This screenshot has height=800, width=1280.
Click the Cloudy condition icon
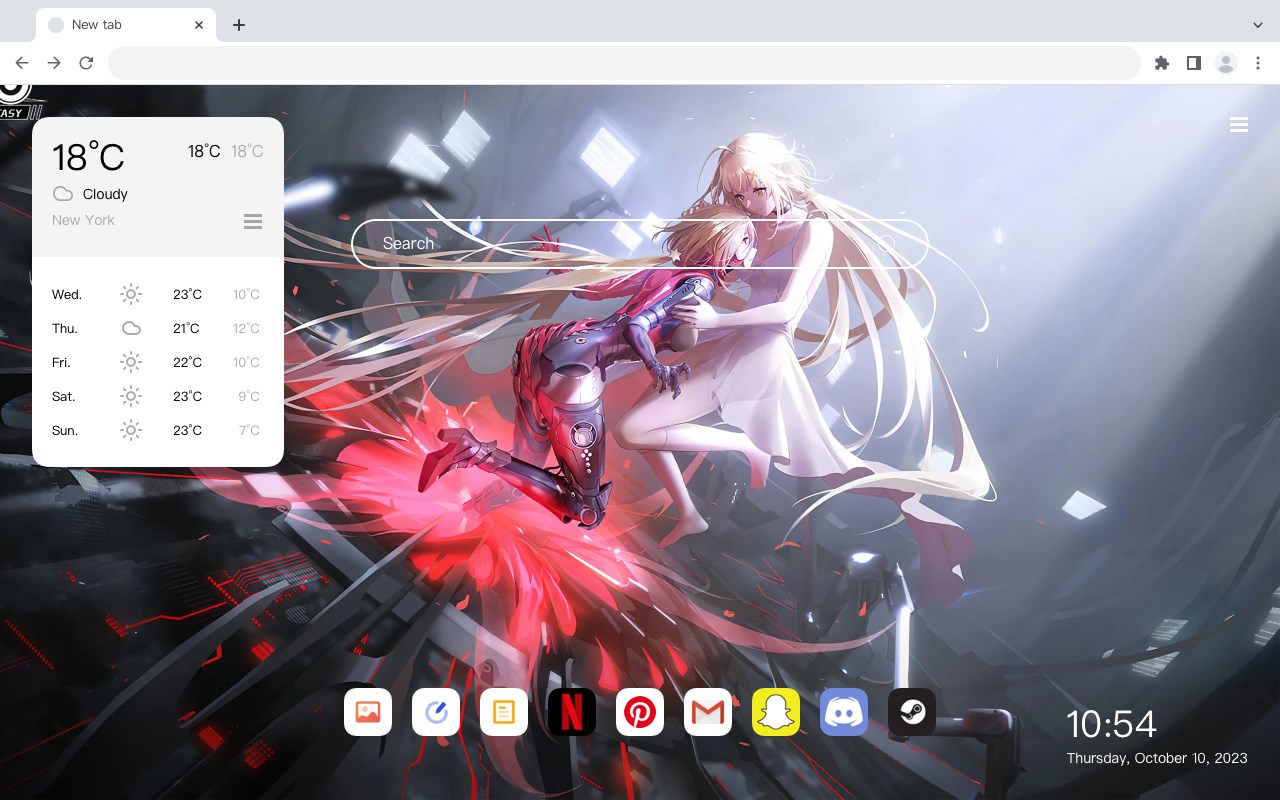[63, 194]
